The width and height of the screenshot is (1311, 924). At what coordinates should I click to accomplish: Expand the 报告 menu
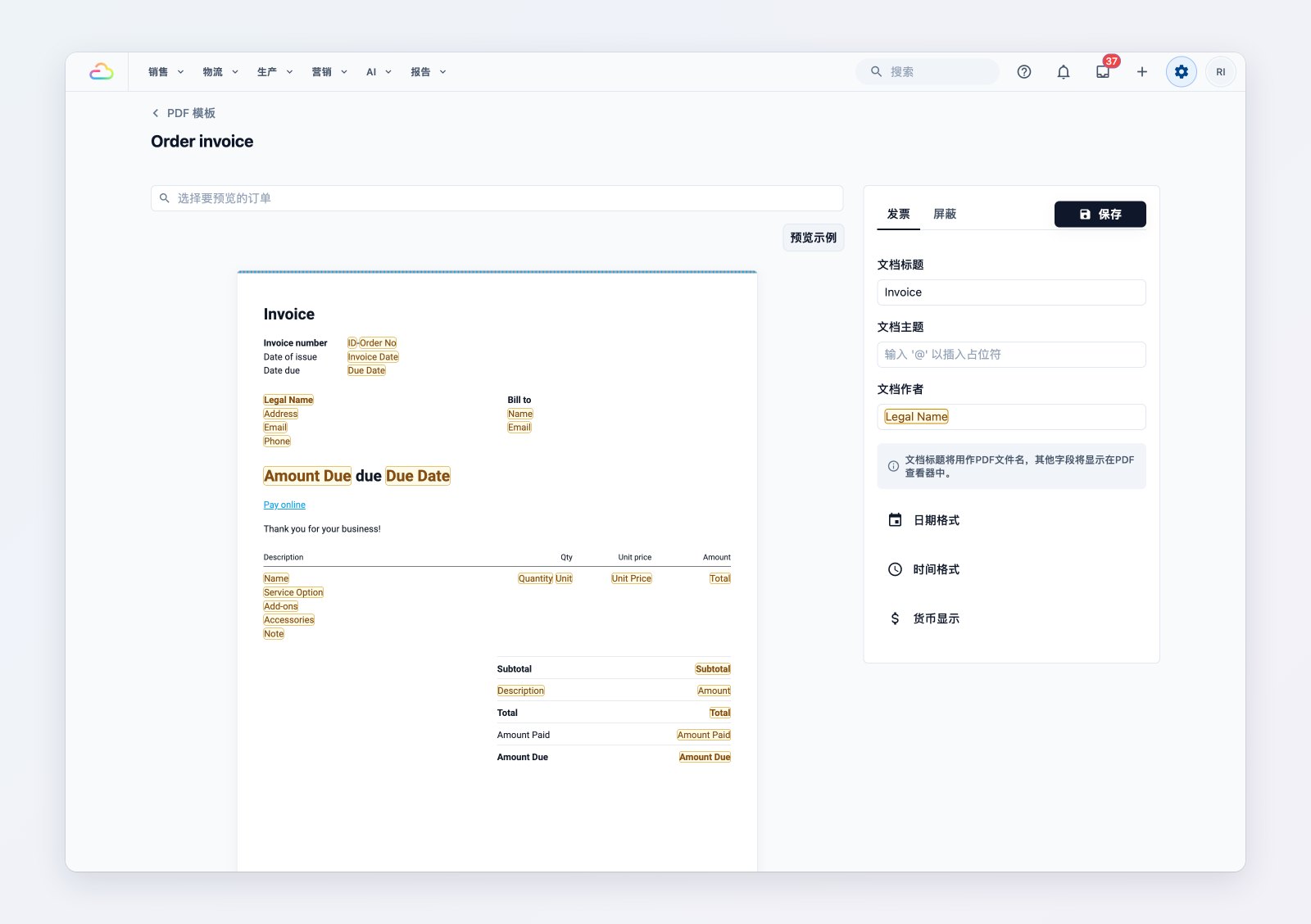429,72
